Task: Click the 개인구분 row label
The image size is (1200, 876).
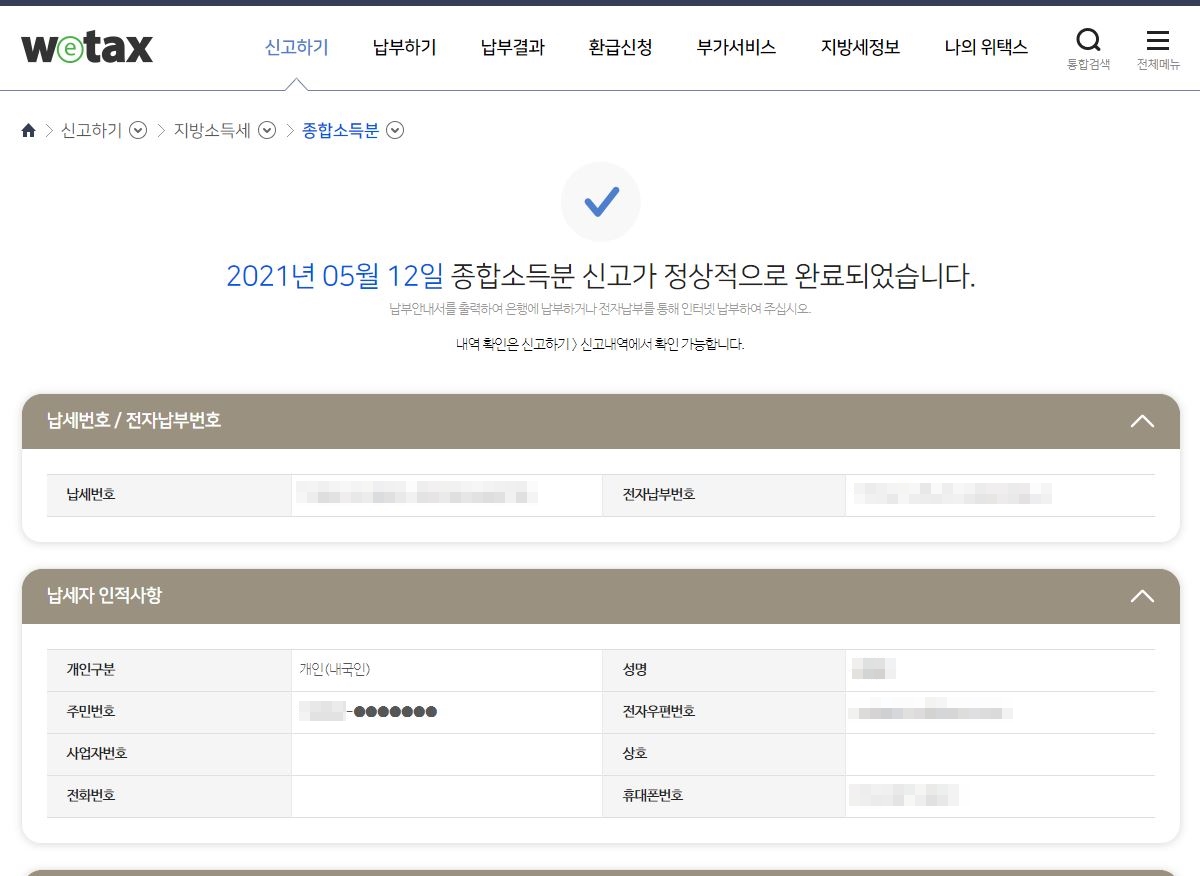Action: click(x=91, y=670)
